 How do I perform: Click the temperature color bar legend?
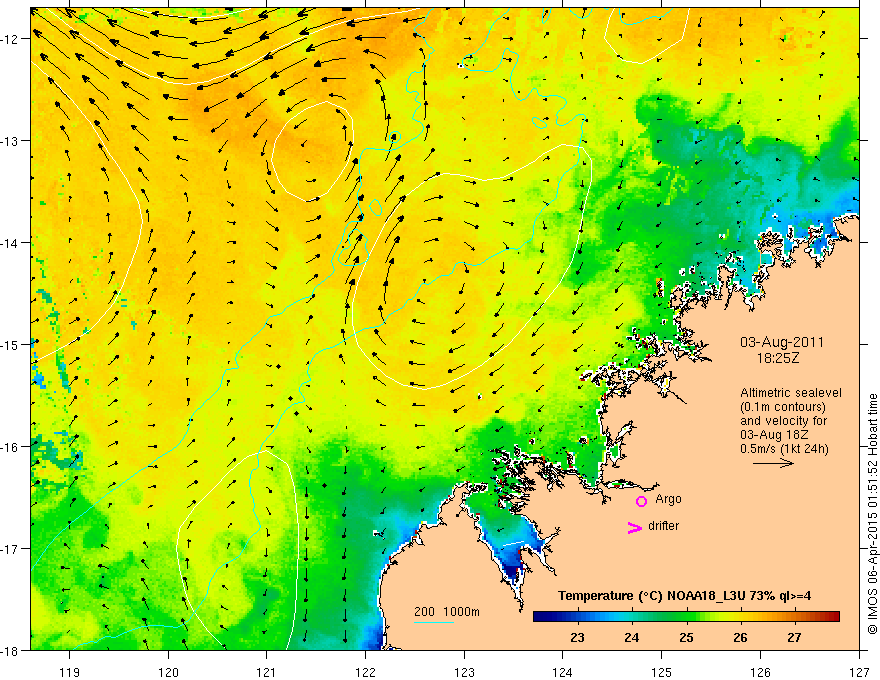pos(686,616)
